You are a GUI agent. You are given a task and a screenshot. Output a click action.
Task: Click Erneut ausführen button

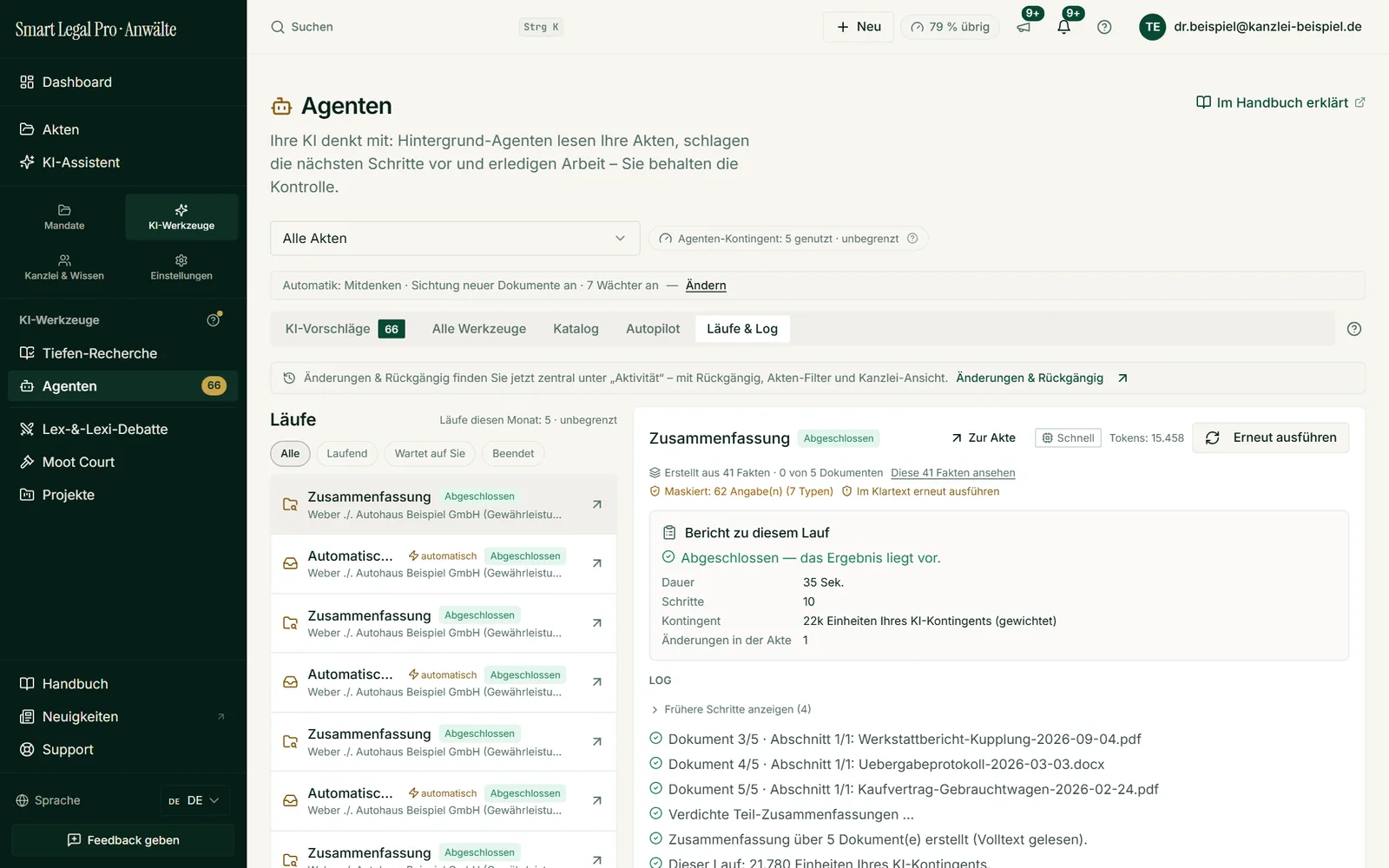[x=1271, y=438]
